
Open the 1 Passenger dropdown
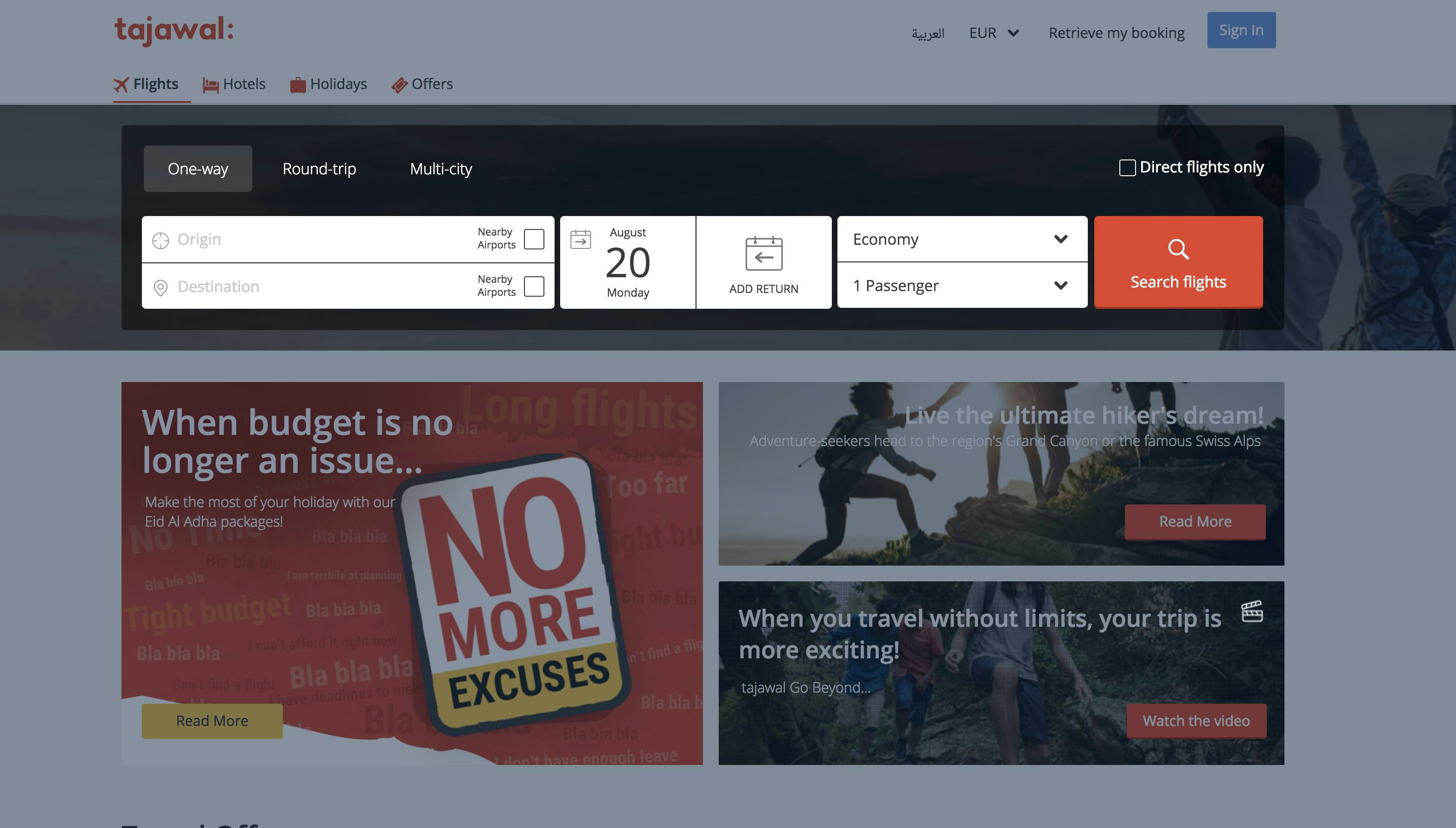pos(961,286)
